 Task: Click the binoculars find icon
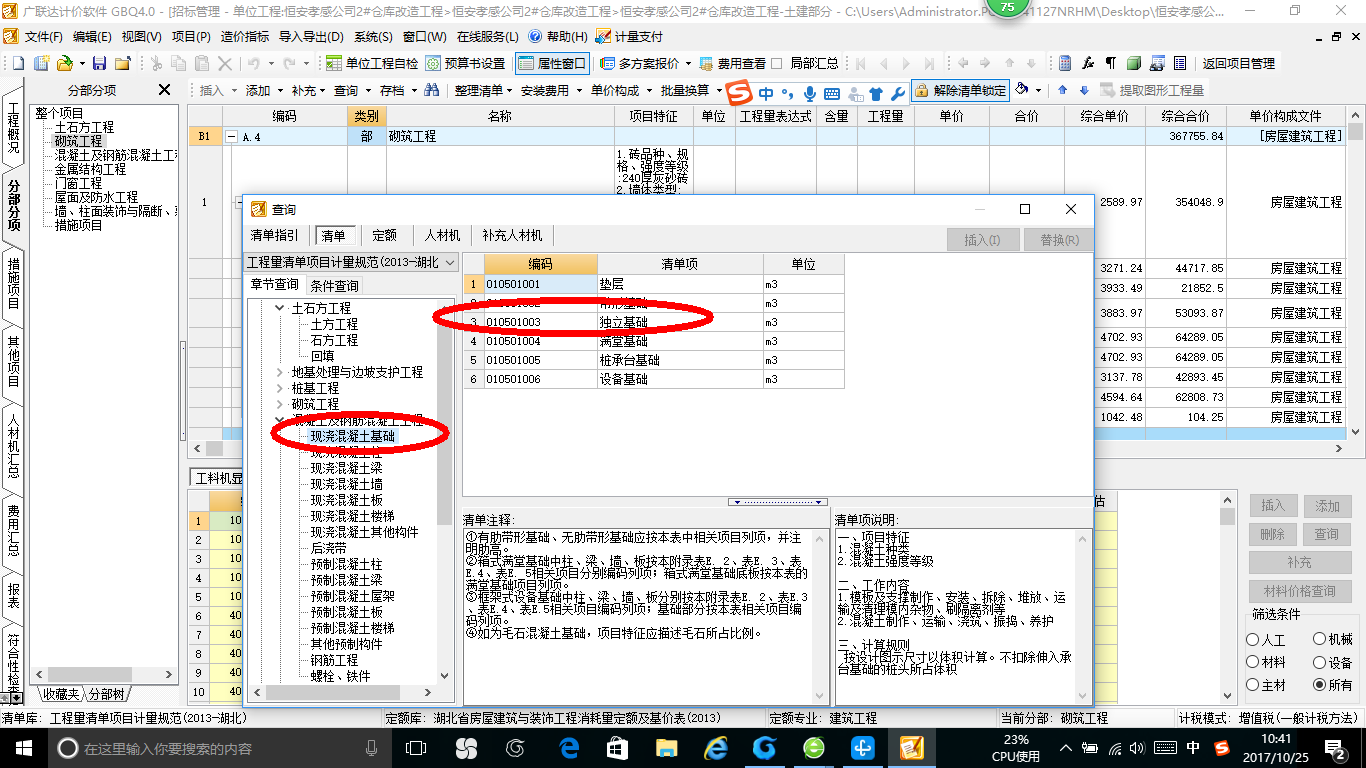click(x=432, y=90)
